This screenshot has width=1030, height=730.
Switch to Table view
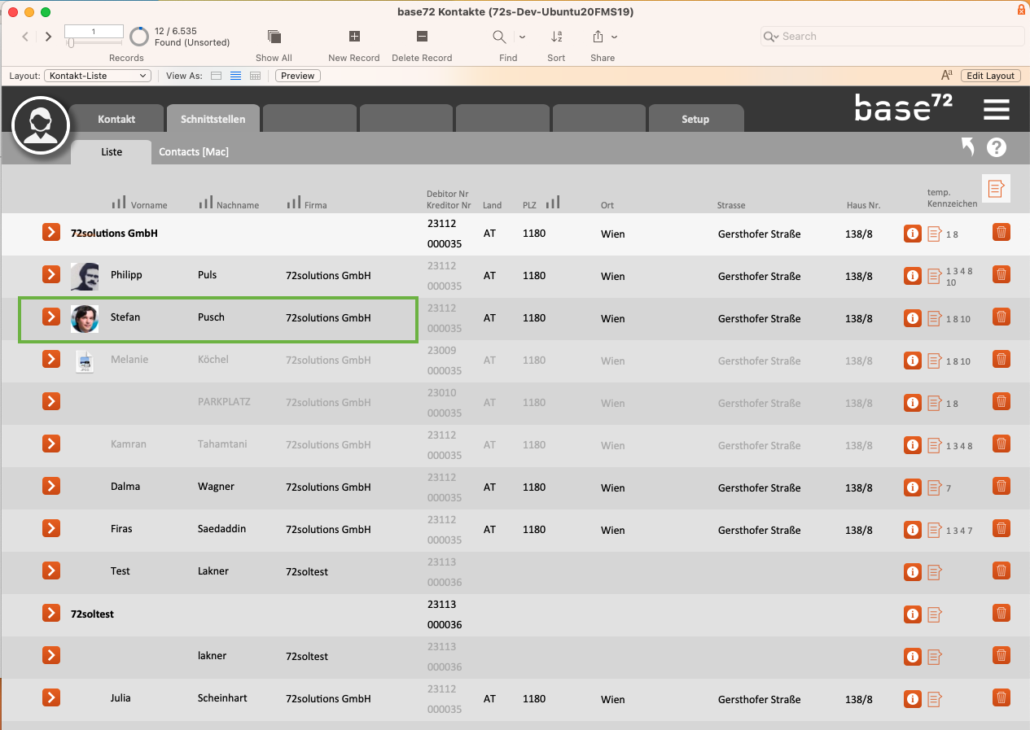[256, 76]
